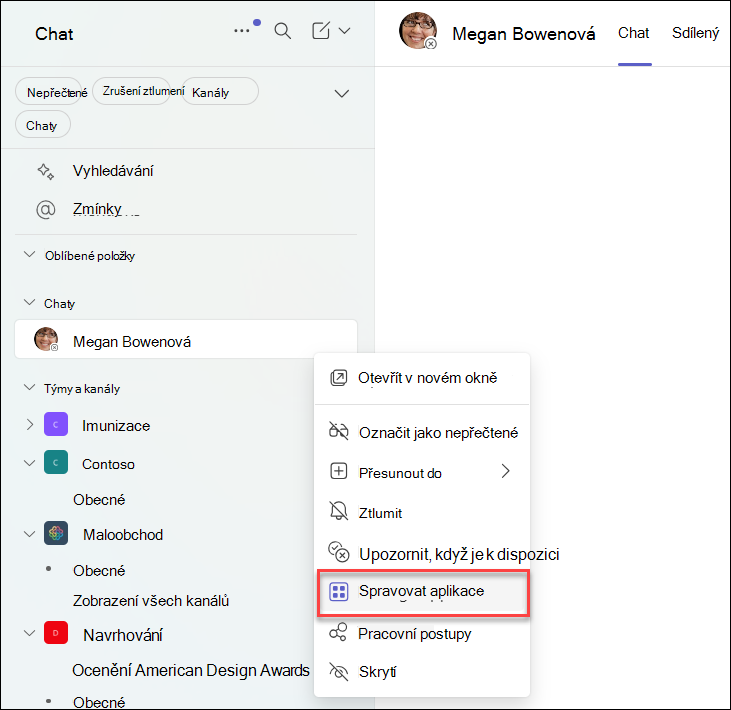This screenshot has width=731, height=710.
Task: Expand the Imunizace team
Action: click(x=29, y=424)
